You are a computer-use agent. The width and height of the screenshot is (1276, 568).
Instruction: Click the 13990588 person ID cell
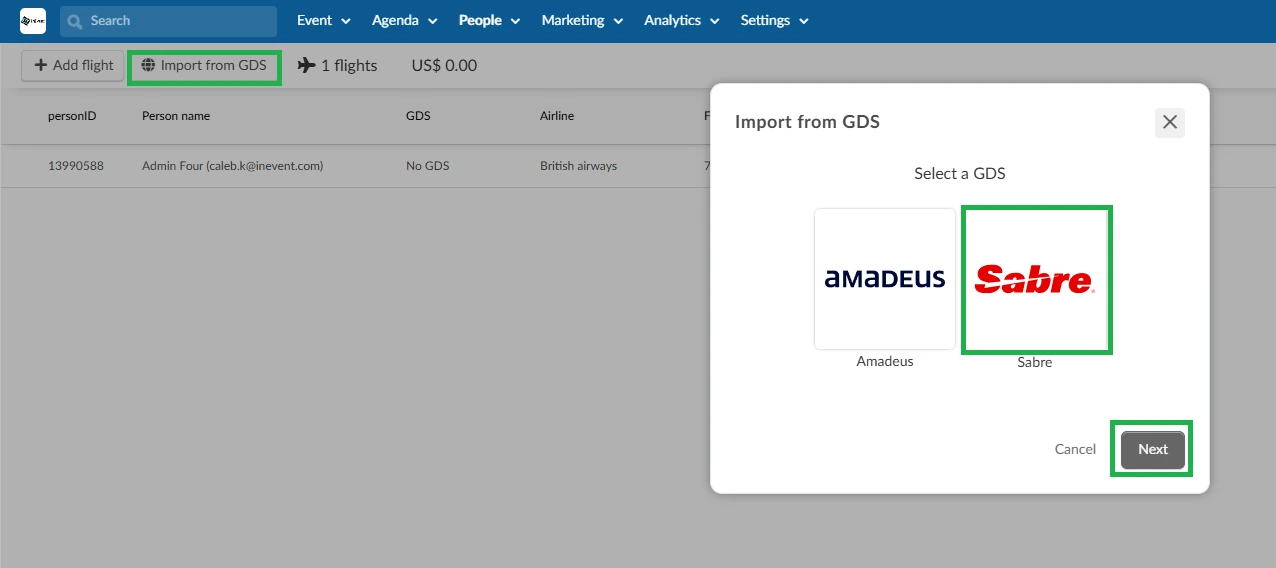[x=76, y=166]
